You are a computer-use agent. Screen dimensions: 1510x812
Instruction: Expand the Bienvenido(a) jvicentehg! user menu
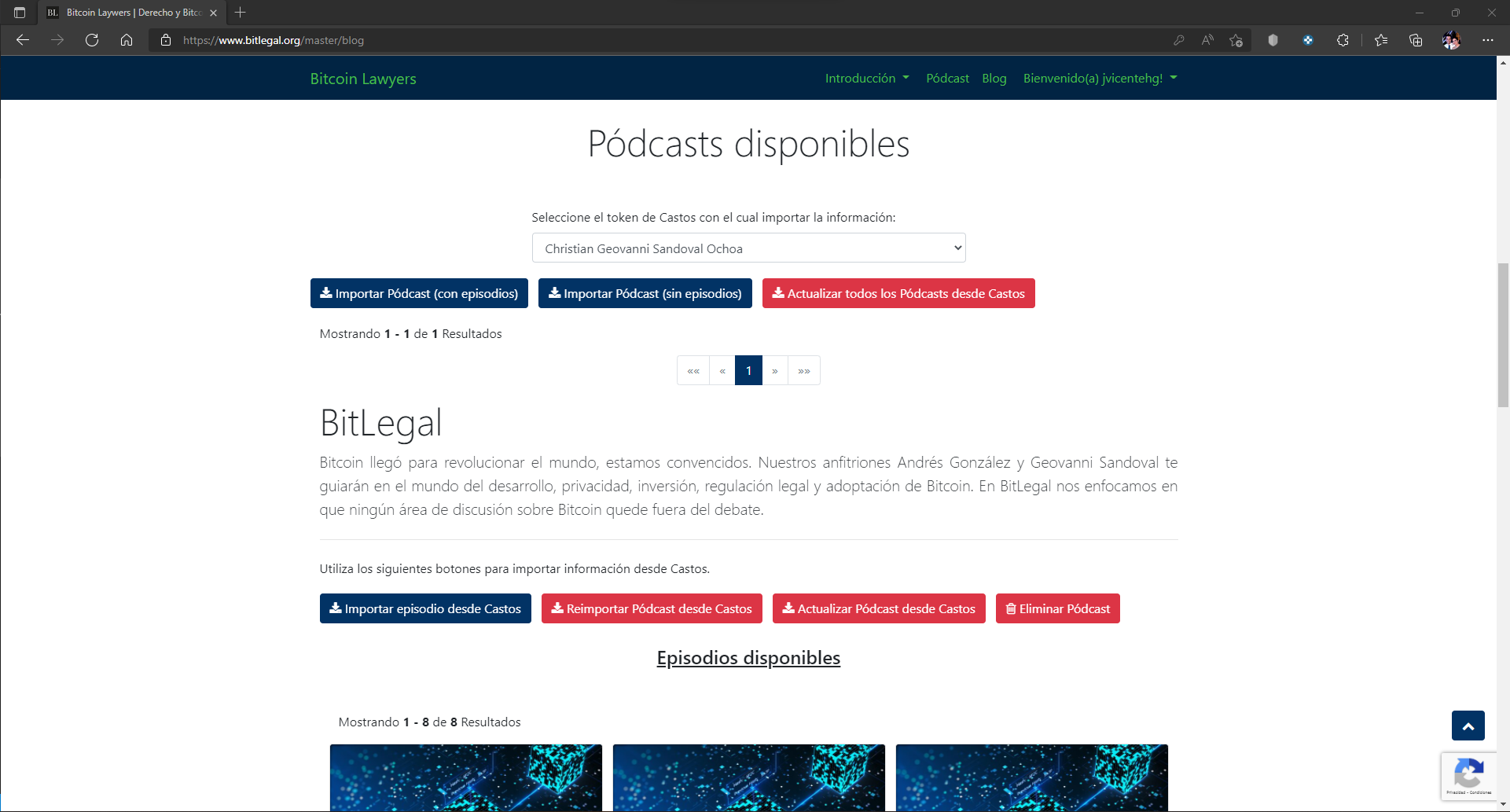pyautogui.click(x=1100, y=78)
